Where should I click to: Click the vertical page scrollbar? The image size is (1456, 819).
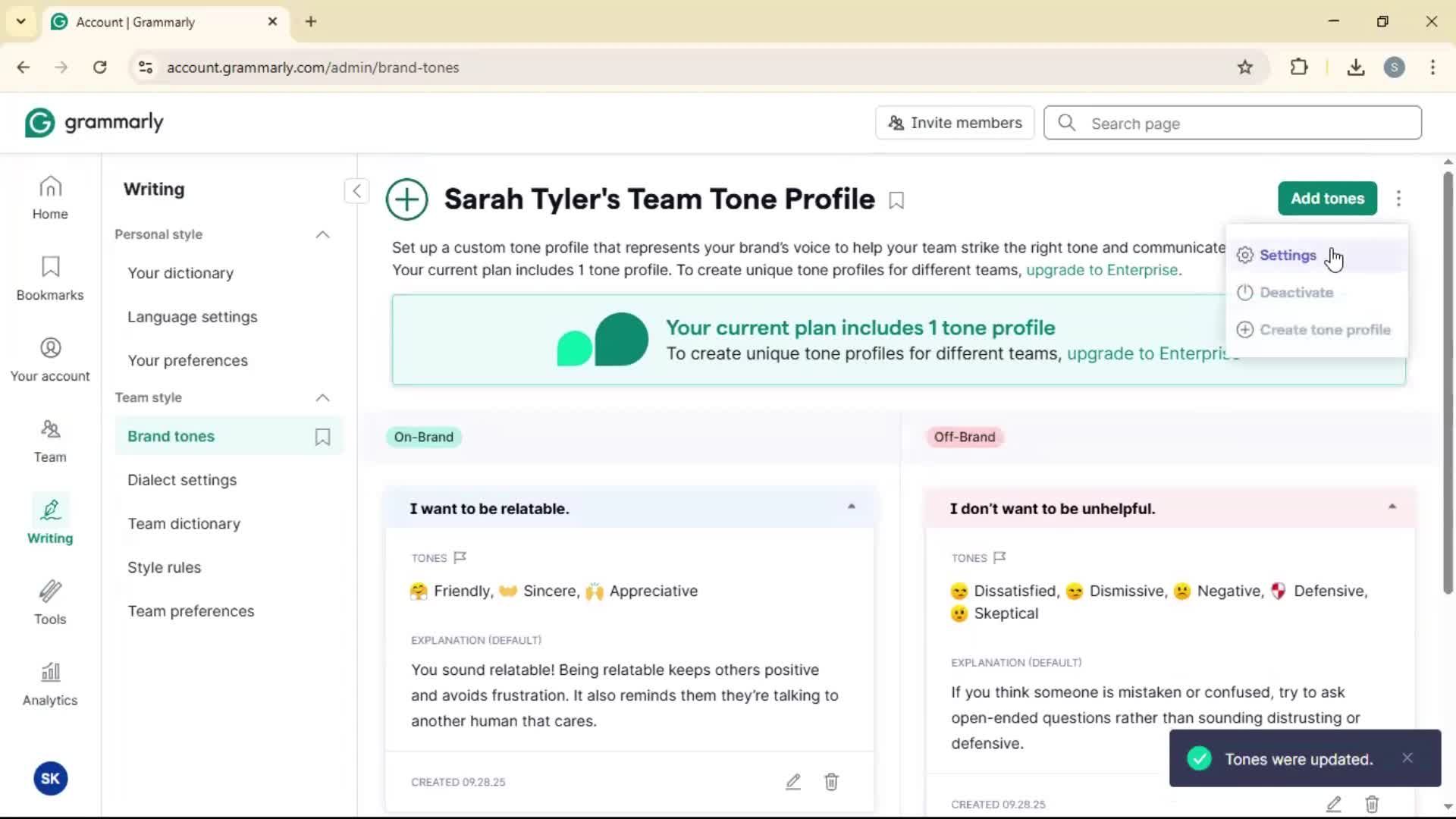pos(1447,383)
